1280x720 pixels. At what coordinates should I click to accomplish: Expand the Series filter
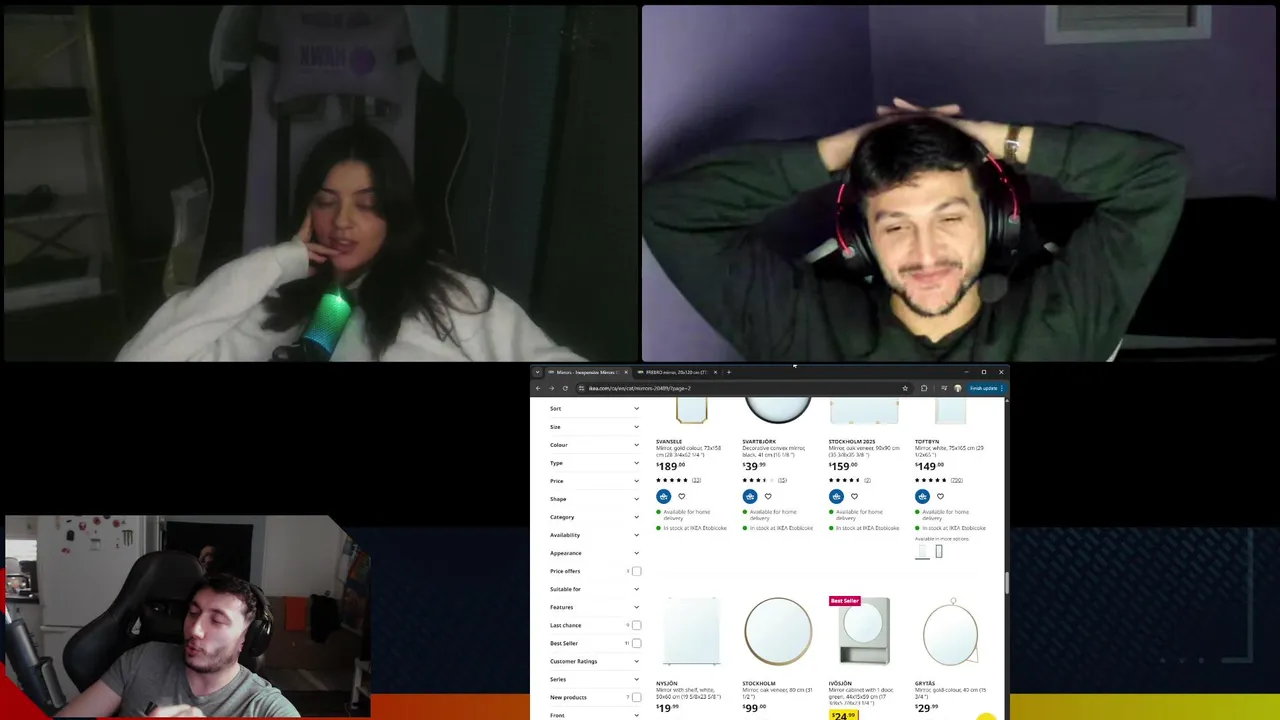(594, 679)
